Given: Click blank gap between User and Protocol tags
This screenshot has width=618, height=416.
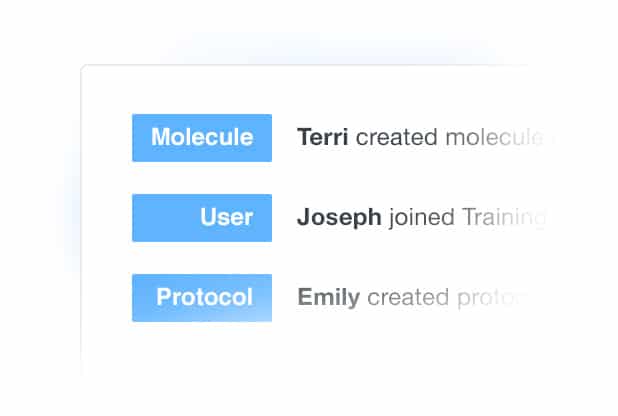Looking at the screenshot, I should pos(201,258).
